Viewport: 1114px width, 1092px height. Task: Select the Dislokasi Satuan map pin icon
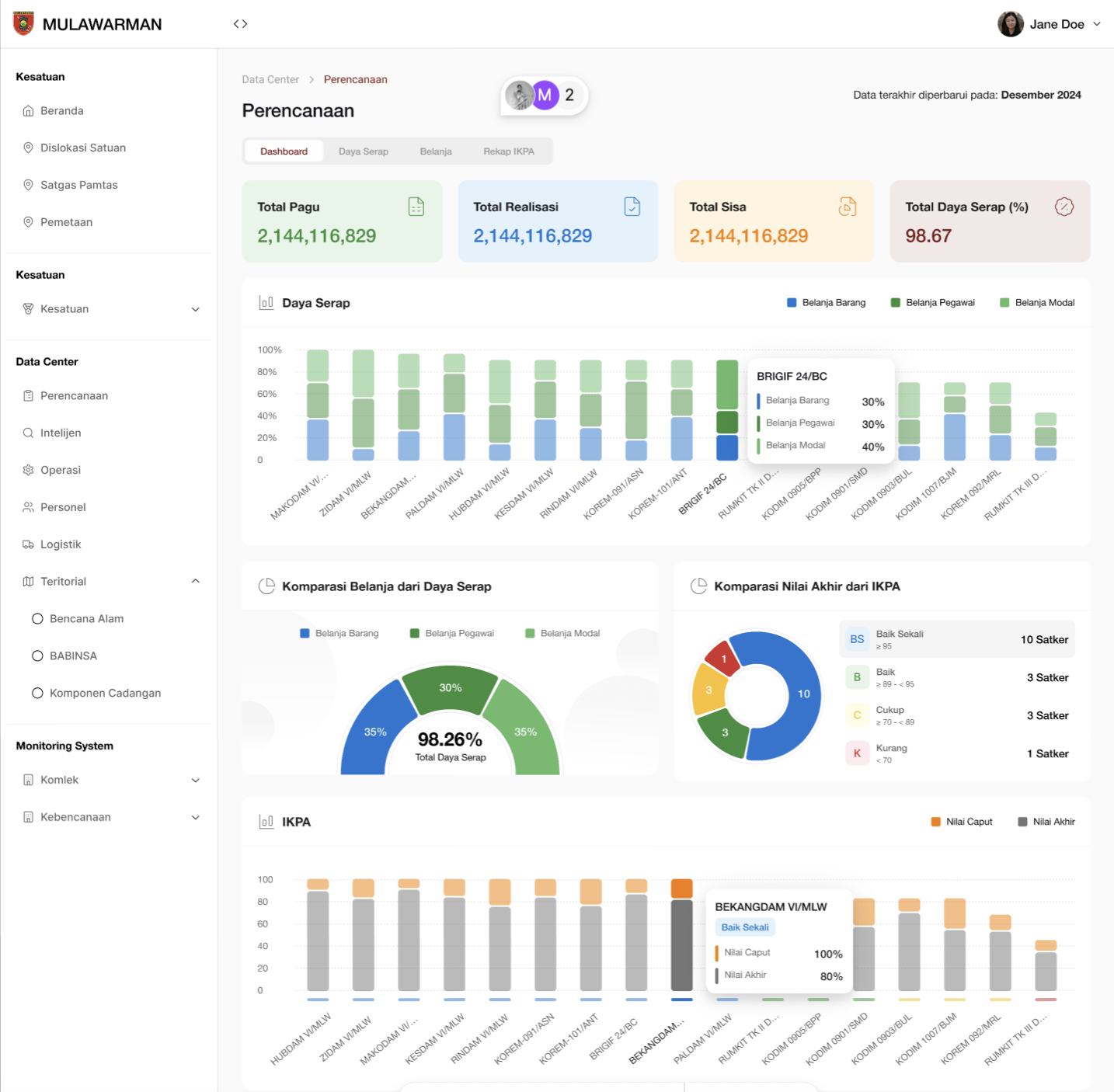click(28, 148)
